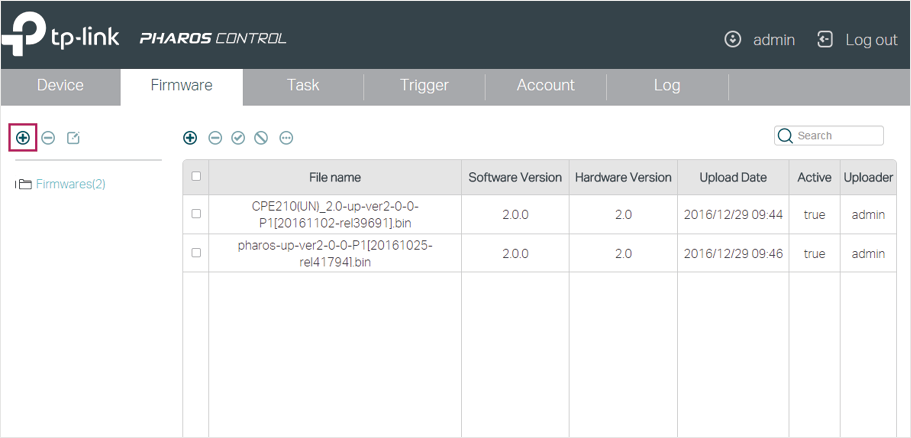Viewport: 911px width, 438px height.
Task: Select the Firmwares(2) group link
Action: pyautogui.click(x=71, y=184)
